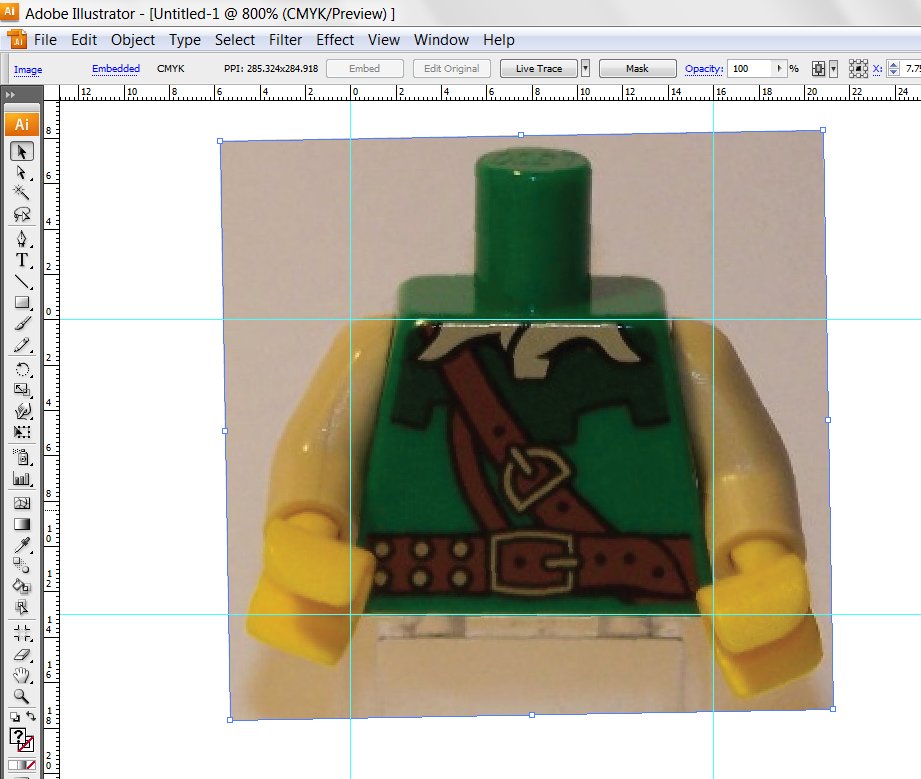Select the Pen tool
The image size is (921, 779).
point(21,240)
